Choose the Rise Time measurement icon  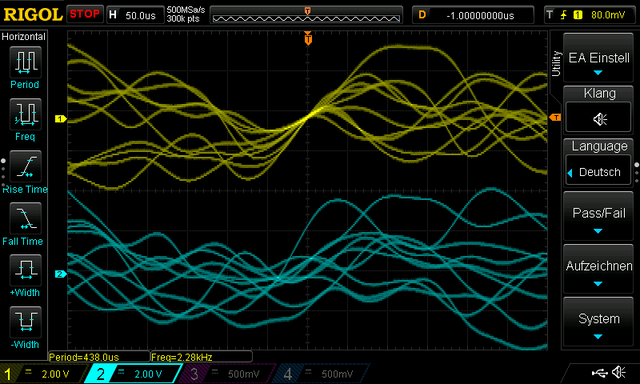click(25, 166)
